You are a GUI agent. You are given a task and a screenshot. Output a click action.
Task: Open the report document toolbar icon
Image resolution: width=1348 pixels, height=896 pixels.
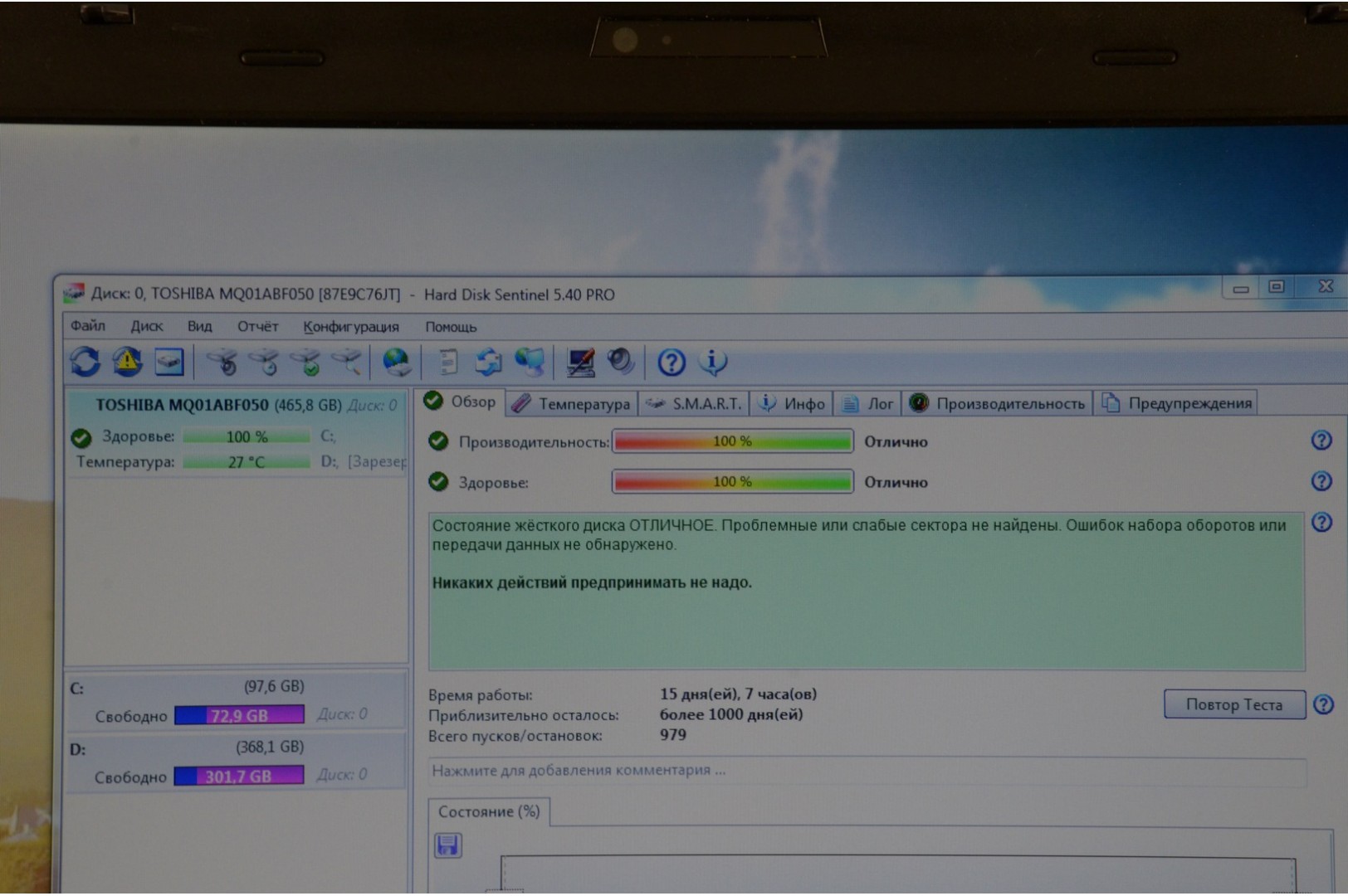point(447,362)
